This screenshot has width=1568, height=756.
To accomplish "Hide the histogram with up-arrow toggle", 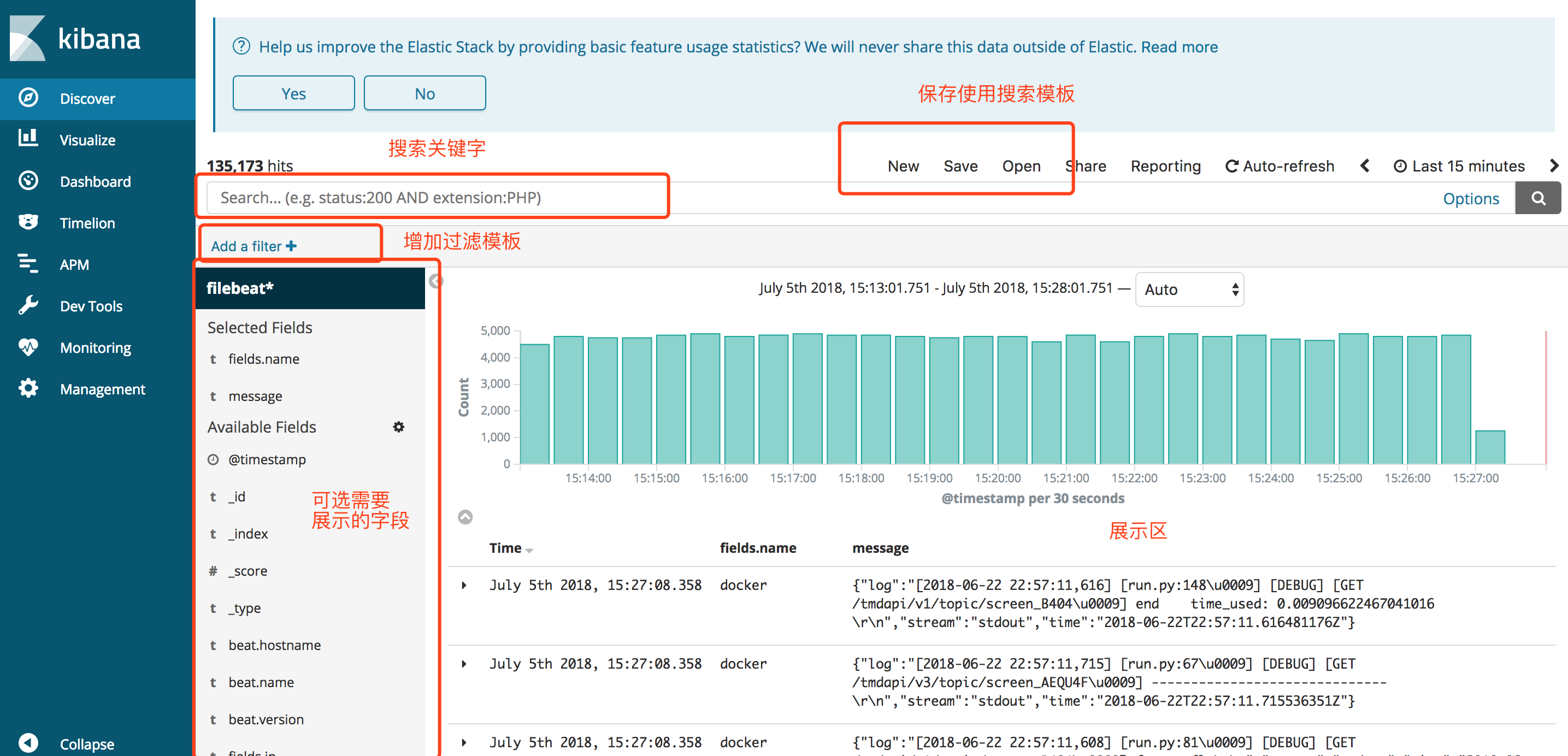I will click(465, 517).
